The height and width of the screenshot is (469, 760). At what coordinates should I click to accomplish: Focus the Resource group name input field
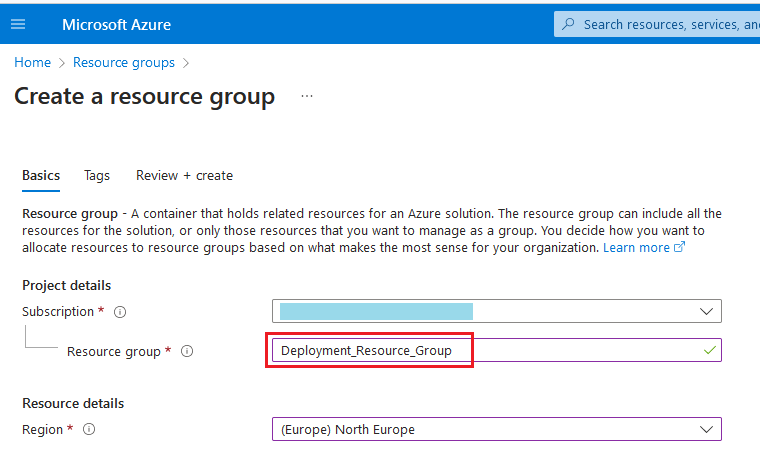tap(480, 350)
